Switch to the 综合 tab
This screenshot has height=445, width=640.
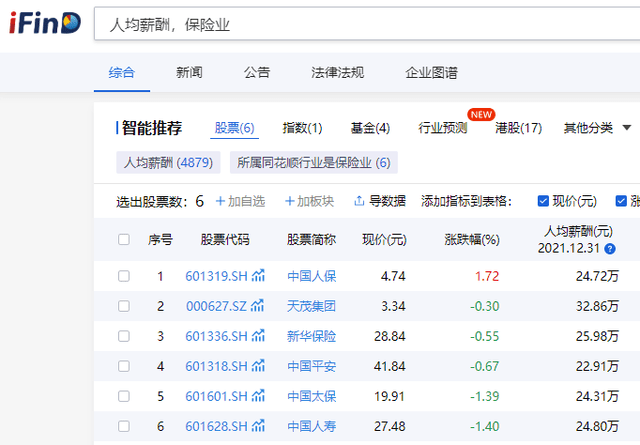(x=122, y=73)
